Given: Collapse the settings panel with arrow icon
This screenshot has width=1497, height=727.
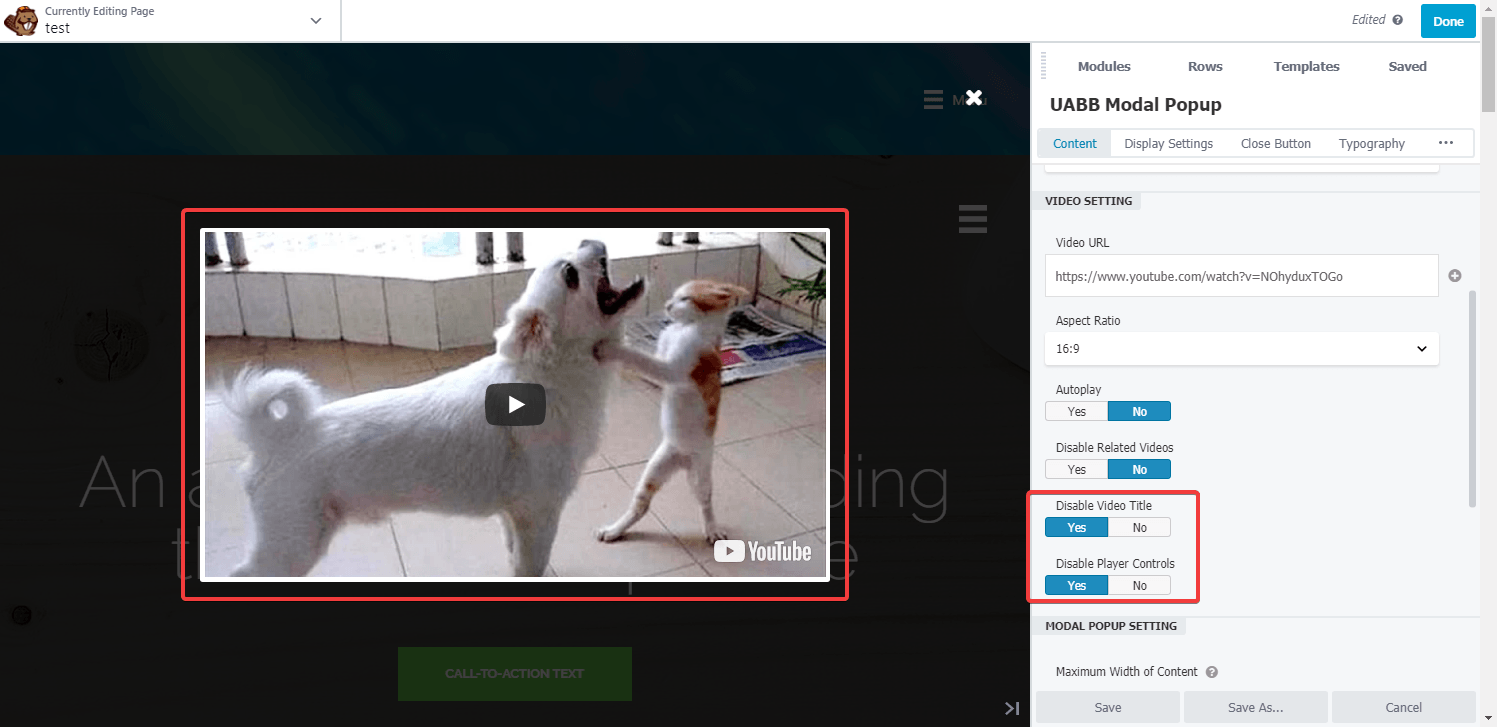Looking at the screenshot, I should pos(1012,708).
